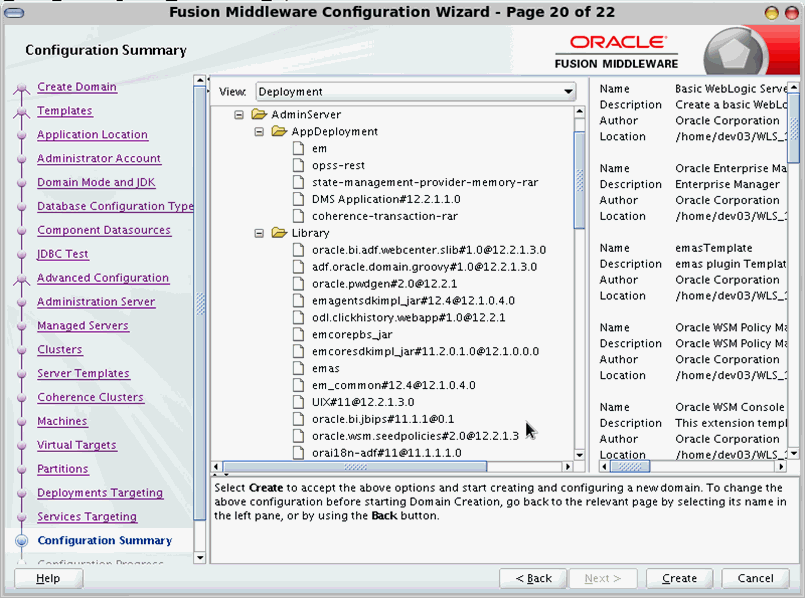Click the Library folder icon
The width and height of the screenshot is (805, 598).
click(x=279, y=233)
